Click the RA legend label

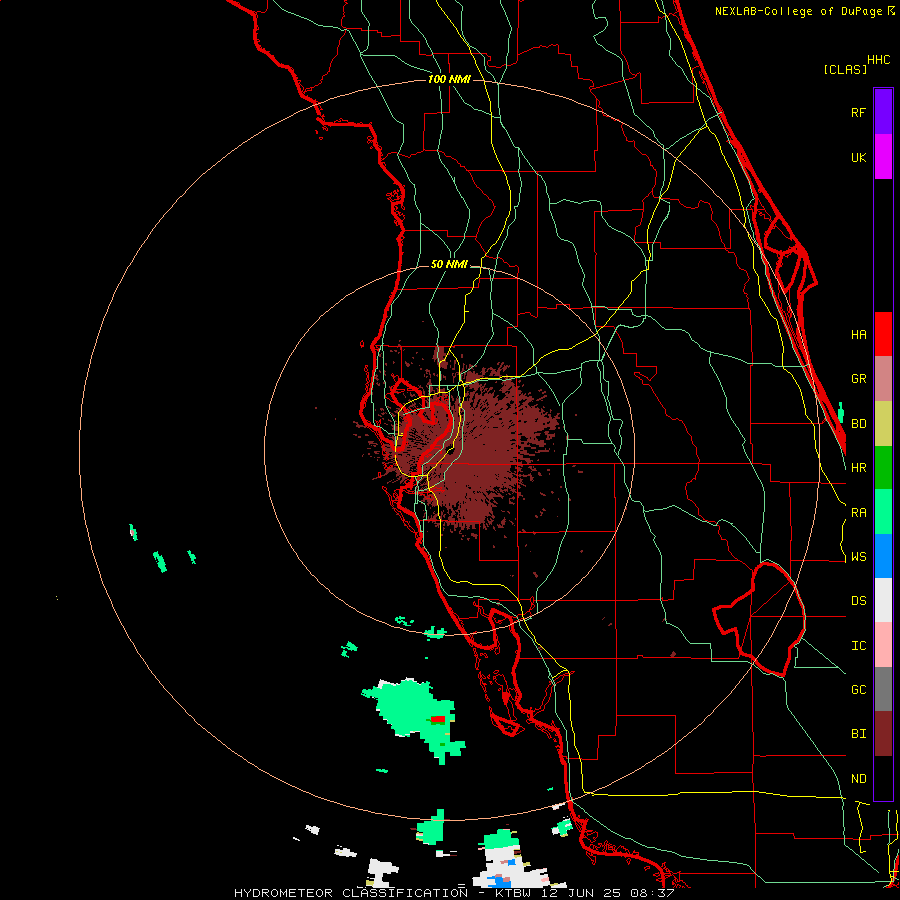(x=858, y=513)
